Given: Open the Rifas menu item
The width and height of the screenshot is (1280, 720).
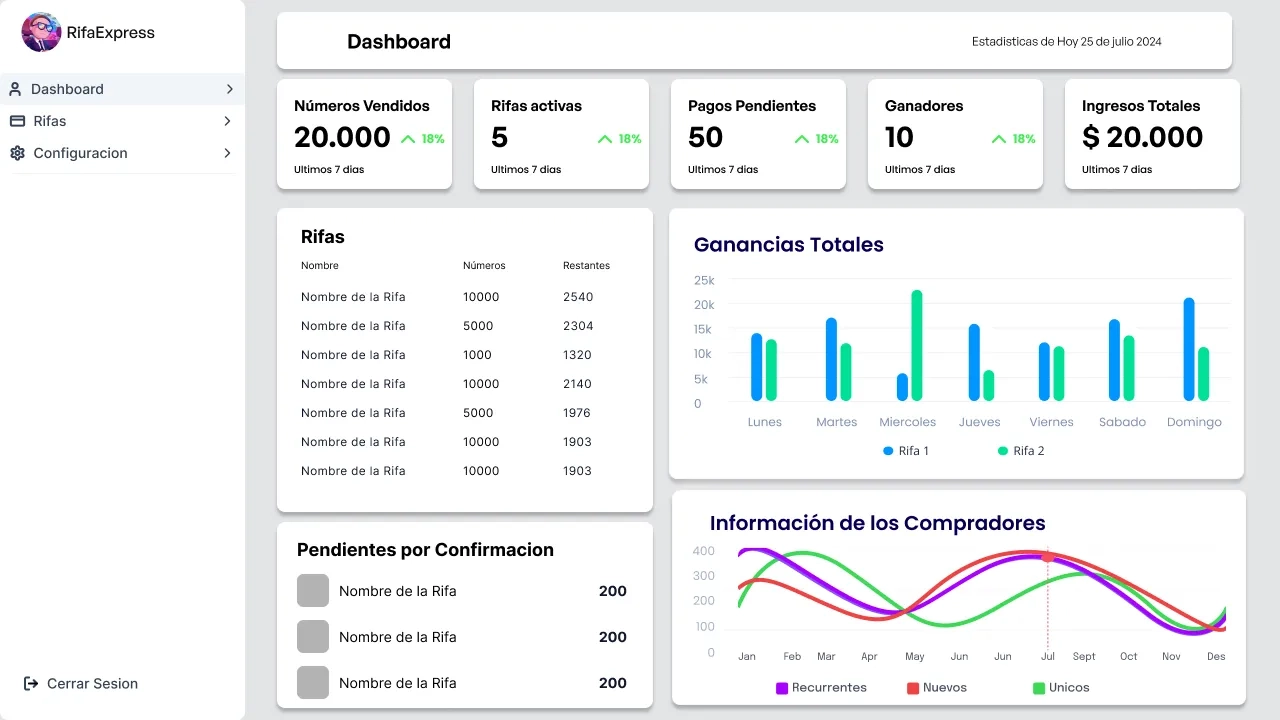Looking at the screenshot, I should (x=48, y=121).
